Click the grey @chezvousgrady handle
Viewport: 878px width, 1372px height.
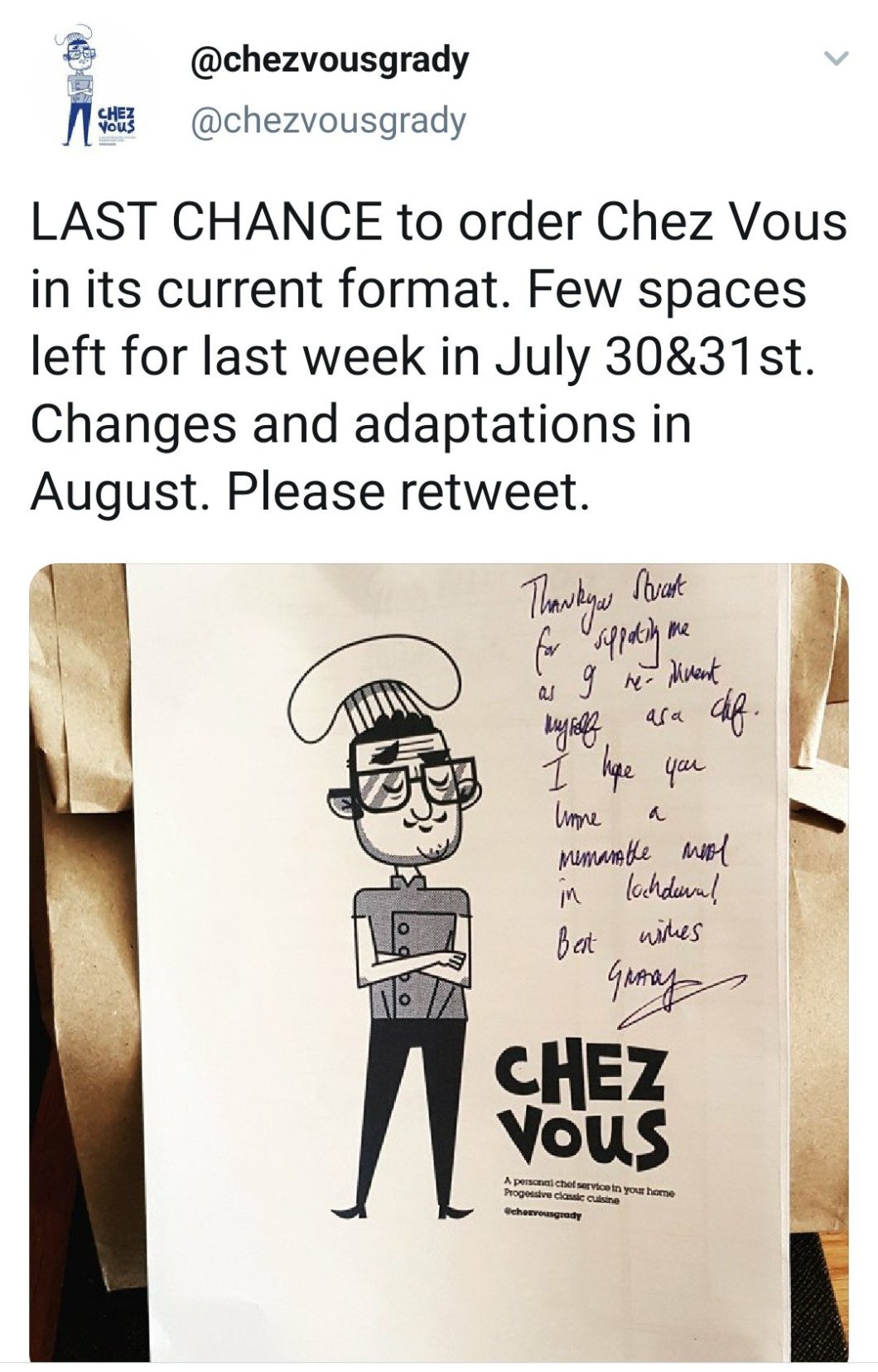(x=328, y=121)
